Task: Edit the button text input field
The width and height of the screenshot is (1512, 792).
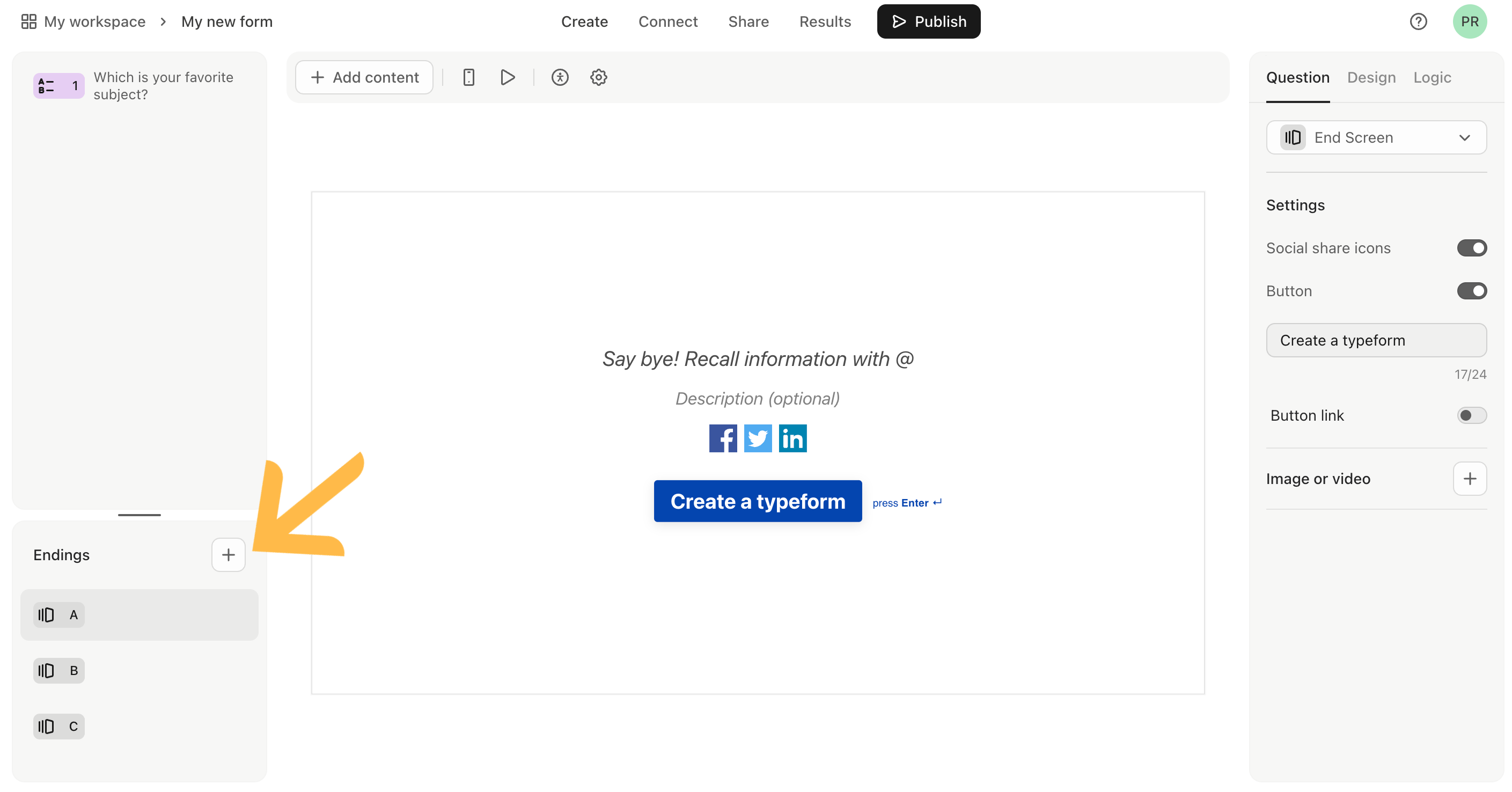Action: pos(1376,340)
